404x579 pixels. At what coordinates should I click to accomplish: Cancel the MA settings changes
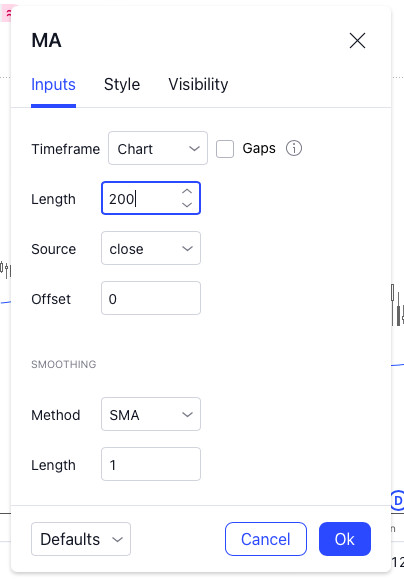pyautogui.click(x=266, y=539)
